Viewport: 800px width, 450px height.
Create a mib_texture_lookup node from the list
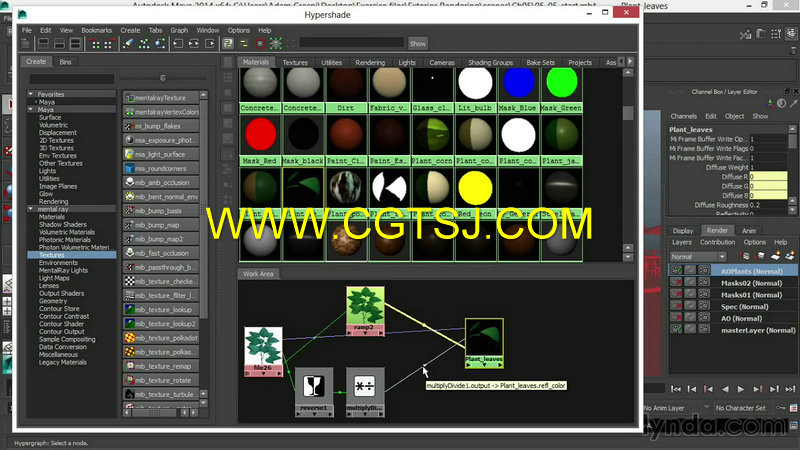click(161, 310)
